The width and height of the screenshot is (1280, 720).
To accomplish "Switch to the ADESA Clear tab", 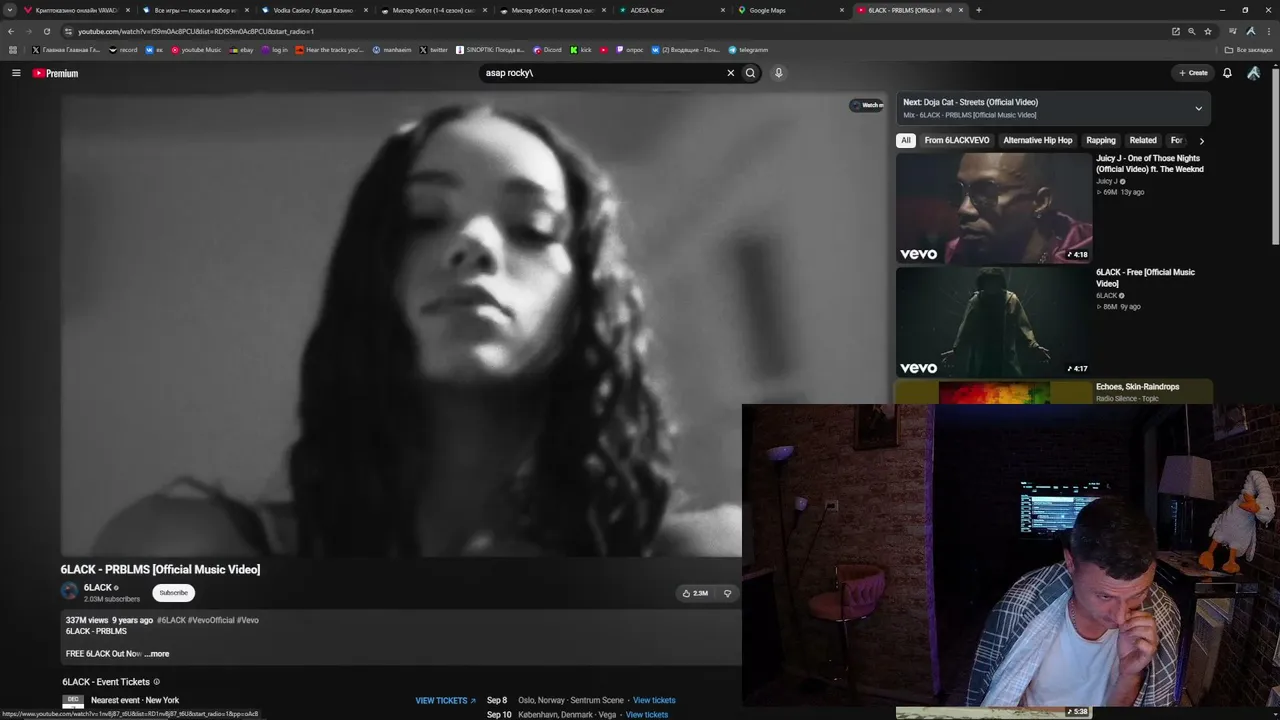I will [673, 10].
